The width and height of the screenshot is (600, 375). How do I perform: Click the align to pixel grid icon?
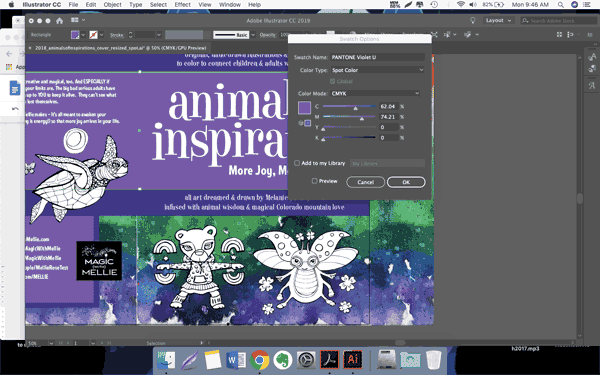tap(467, 34)
